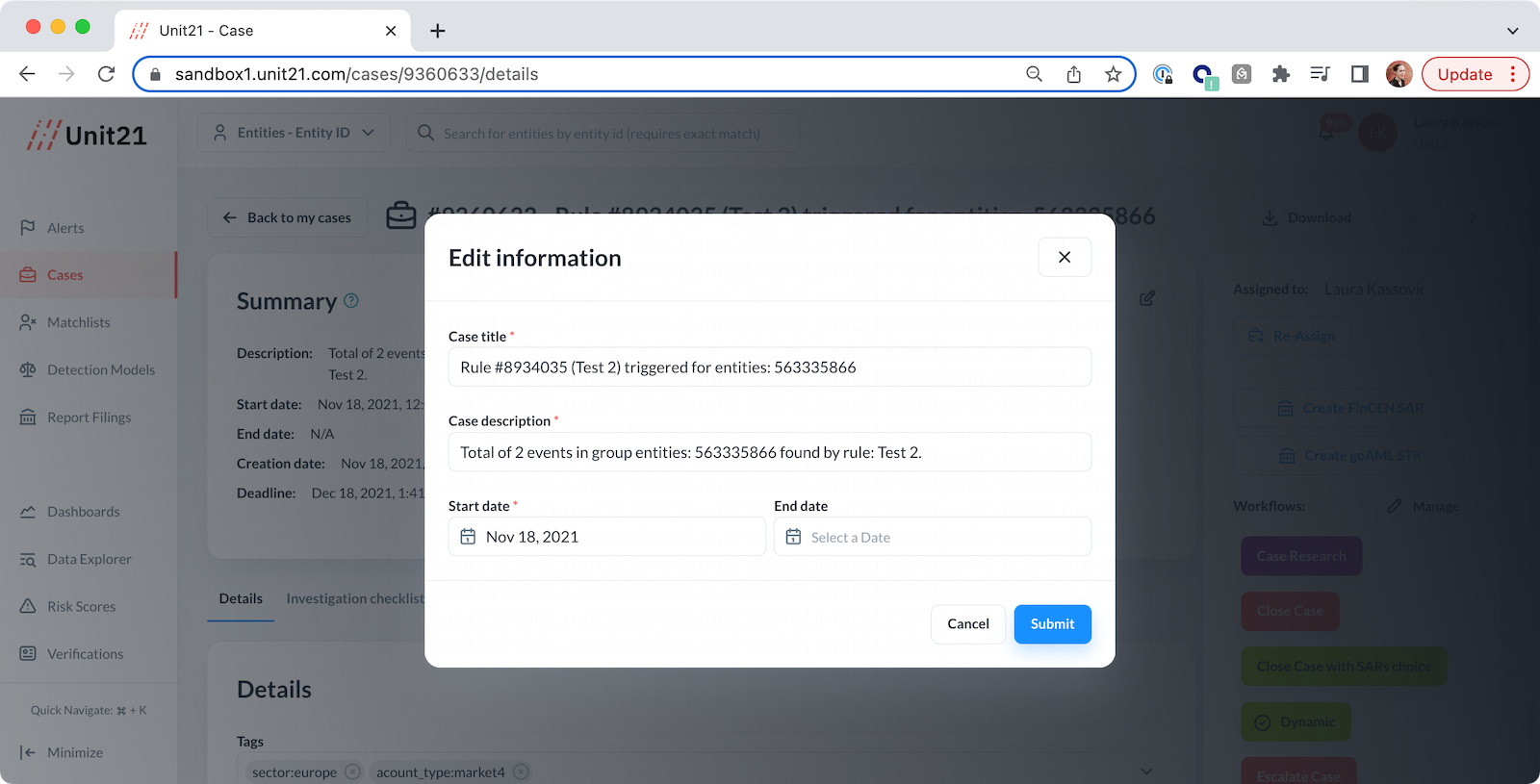Screen dimensions: 1540x784
Task: Click the entity search field
Action: pyautogui.click(x=602, y=134)
